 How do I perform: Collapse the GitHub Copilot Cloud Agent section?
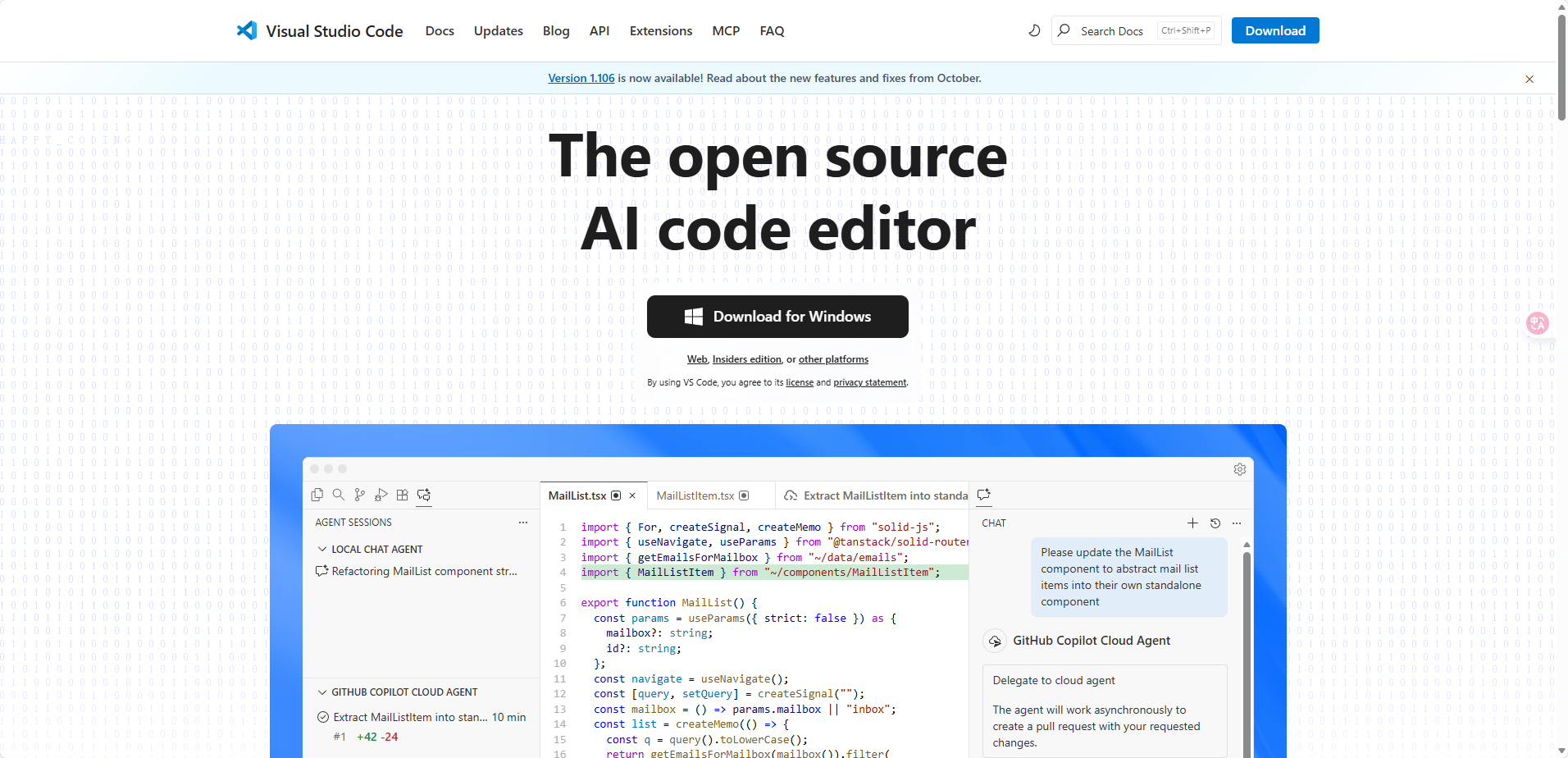pyautogui.click(x=321, y=692)
